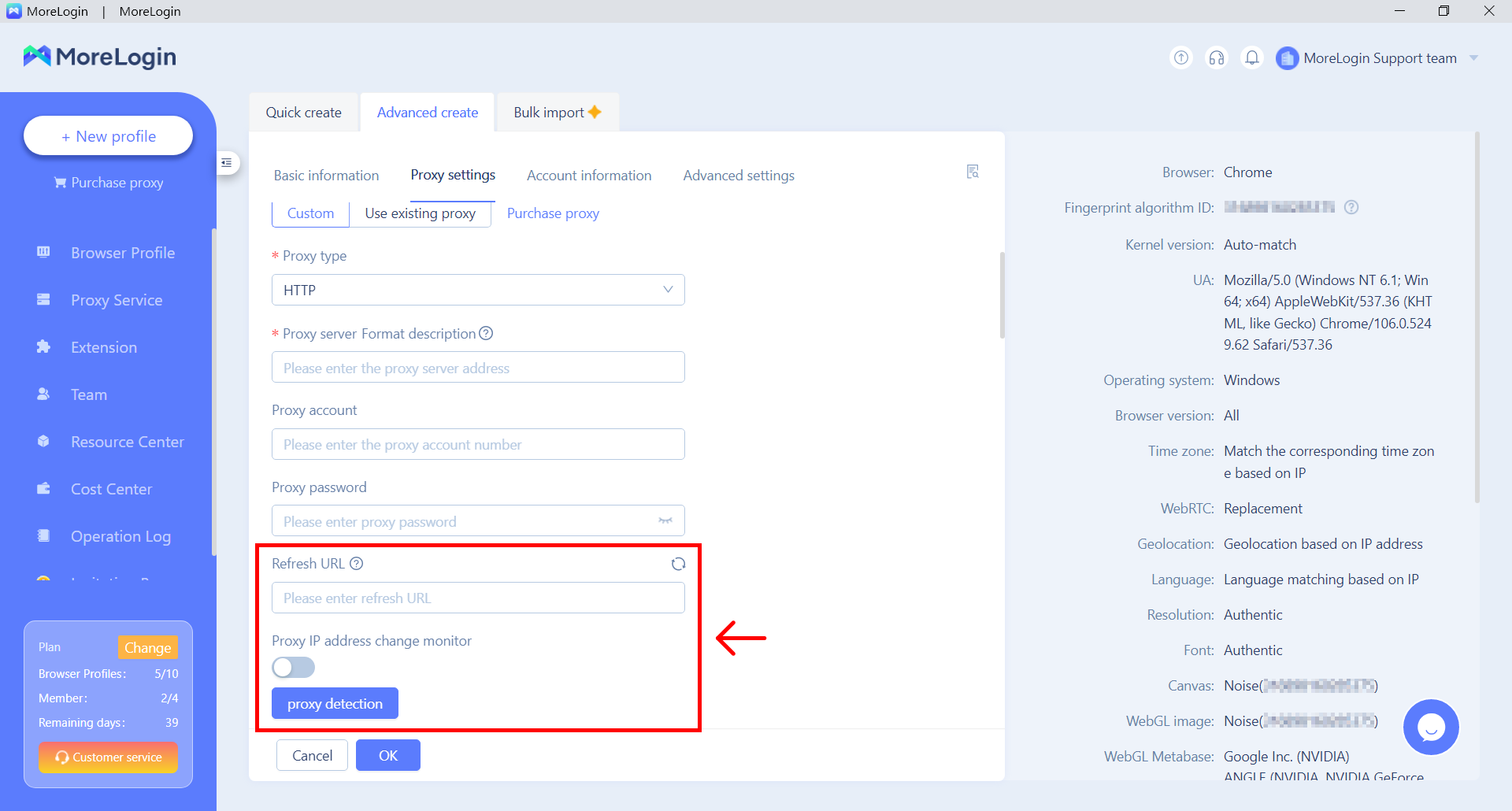Viewport: 1512px width, 811px height.
Task: Open the Advanced settings tab
Action: tap(738, 176)
